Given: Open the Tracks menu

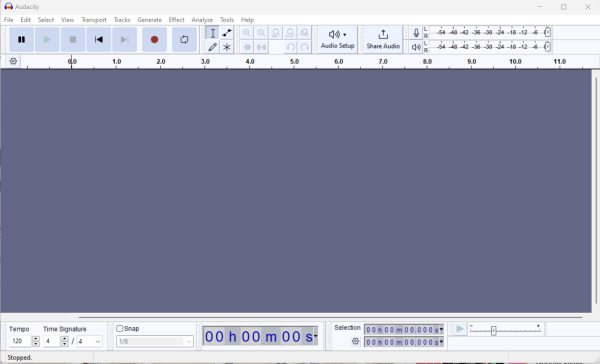Looking at the screenshot, I should (122, 20).
